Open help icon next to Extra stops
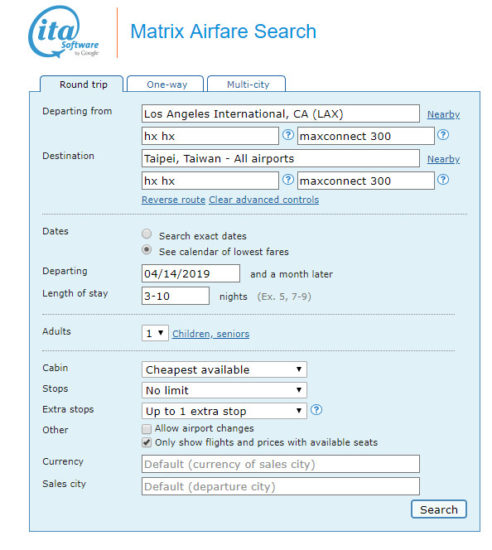This screenshot has height=550, width=492. coord(316,409)
